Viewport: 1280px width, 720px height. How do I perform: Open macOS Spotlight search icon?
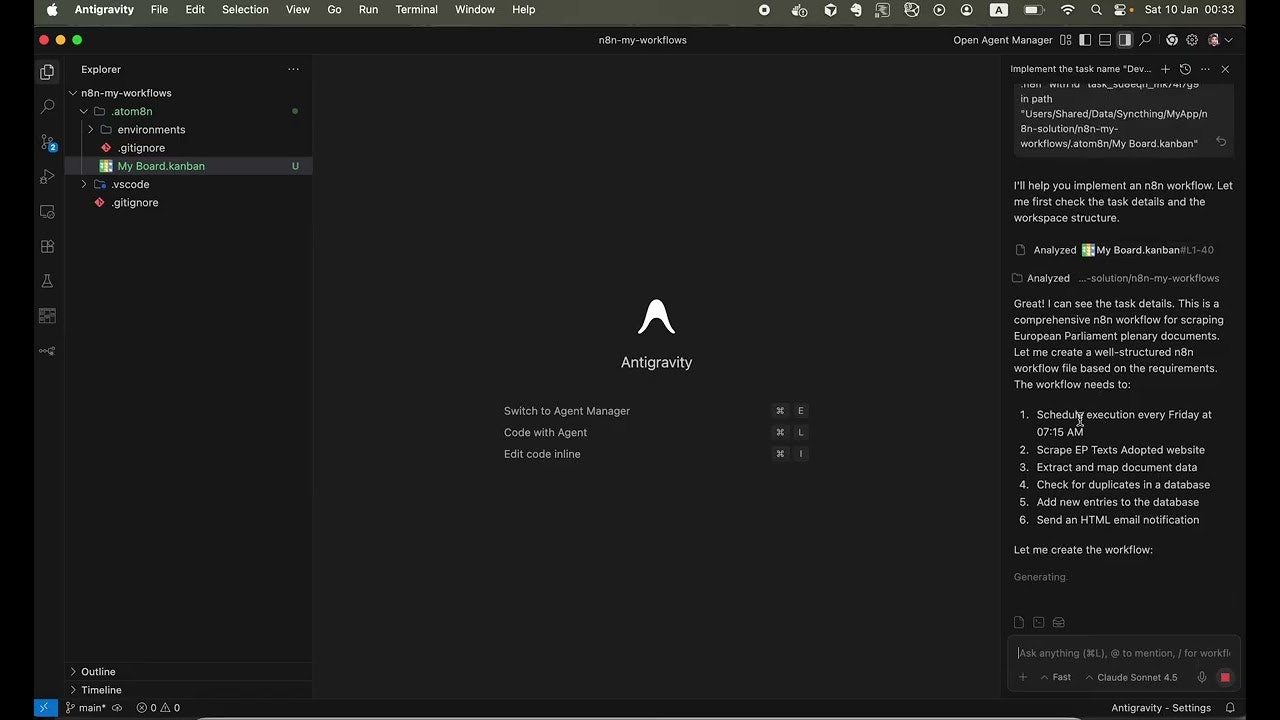[1096, 10]
